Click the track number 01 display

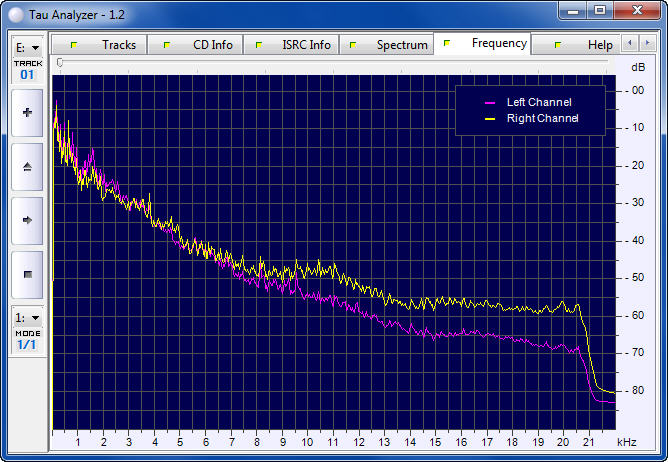(x=27, y=75)
